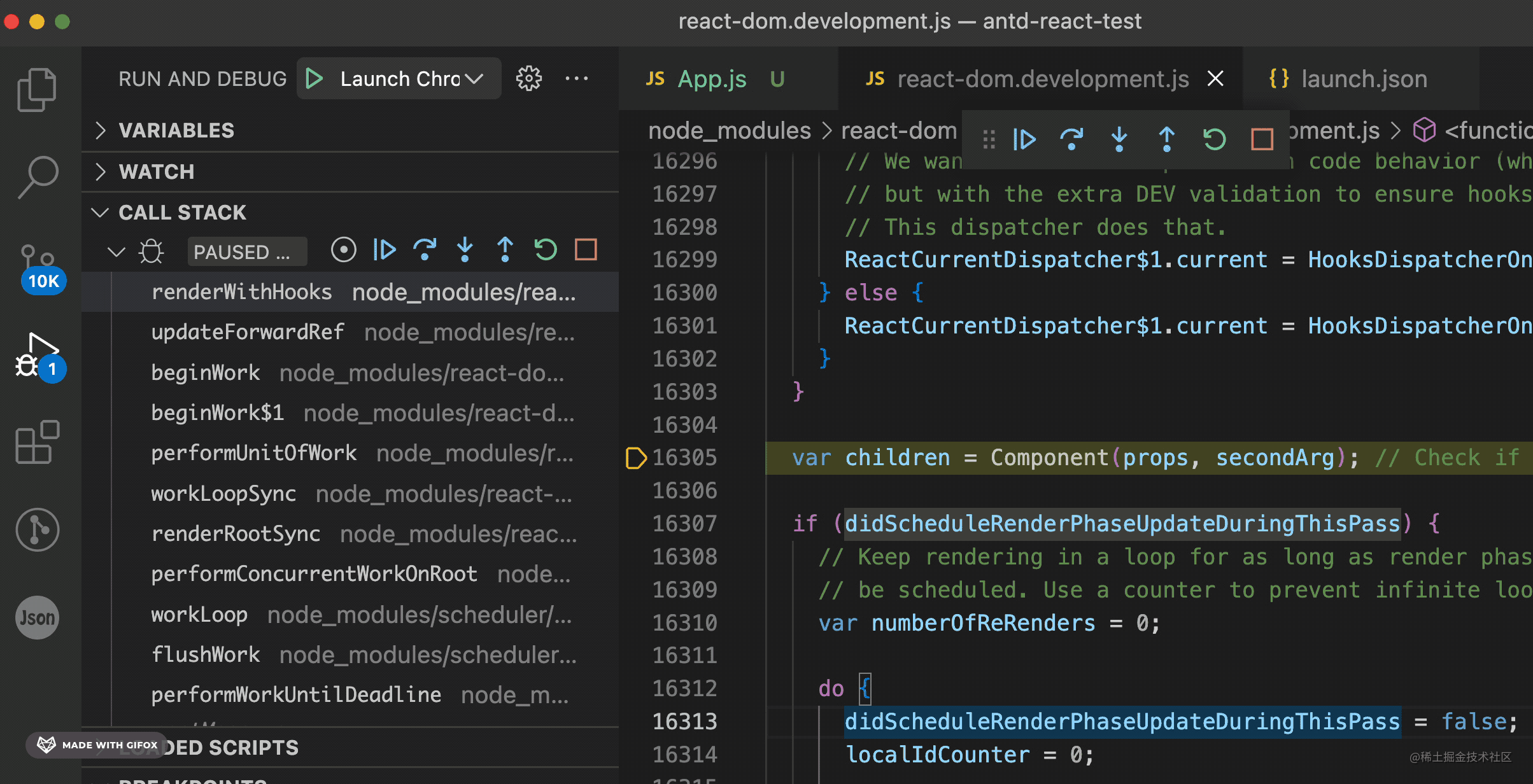The width and height of the screenshot is (1533, 784).
Task: Select beginWork frame in call stack
Action: point(206,373)
